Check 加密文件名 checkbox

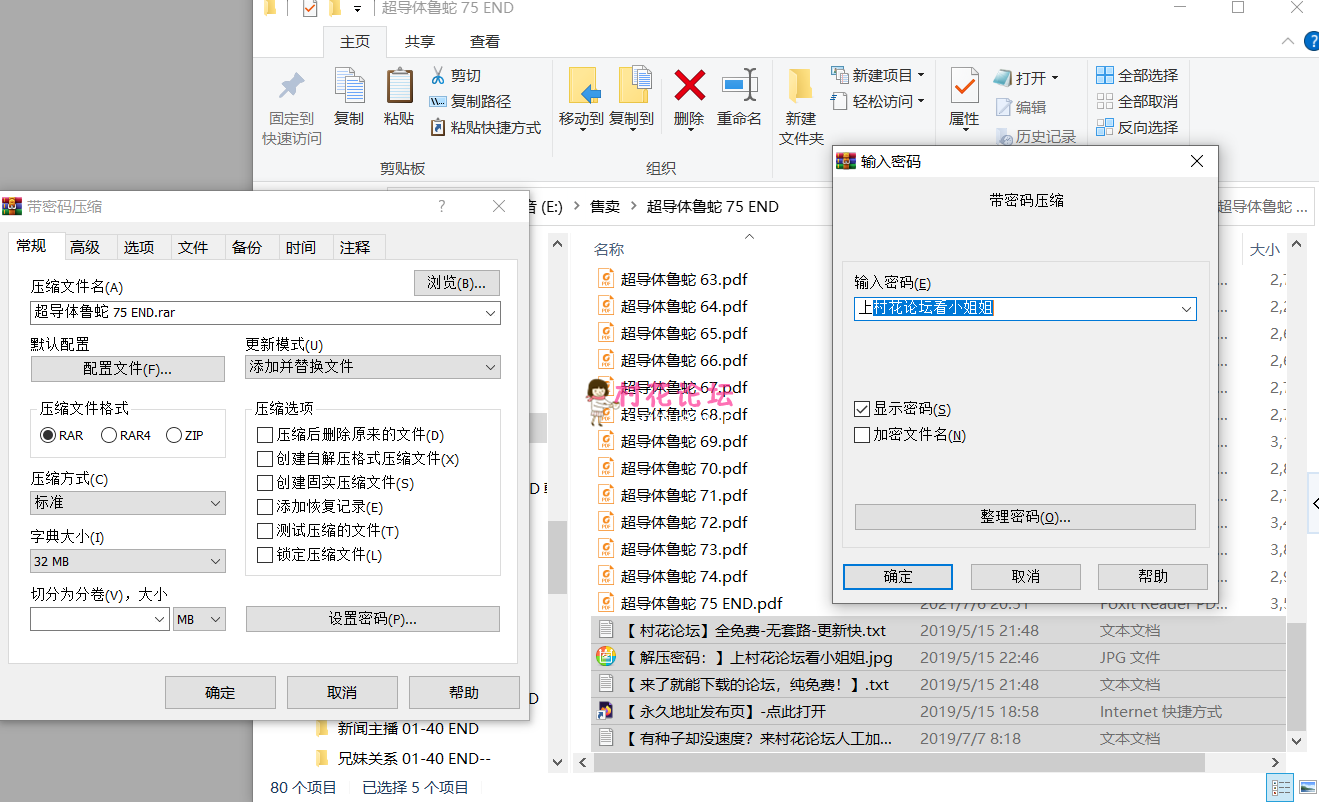pos(862,435)
